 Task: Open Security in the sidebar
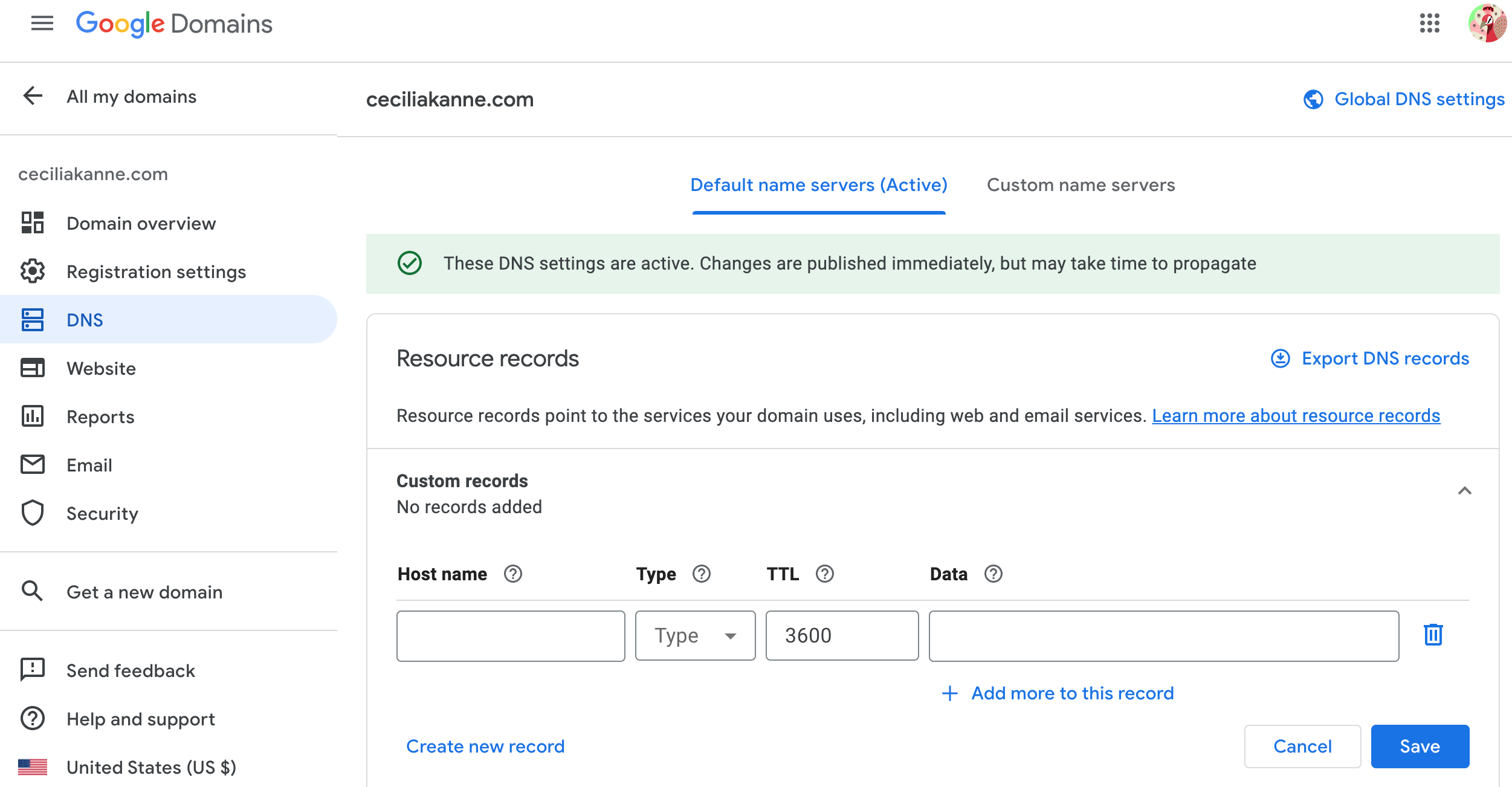pyautogui.click(x=102, y=513)
